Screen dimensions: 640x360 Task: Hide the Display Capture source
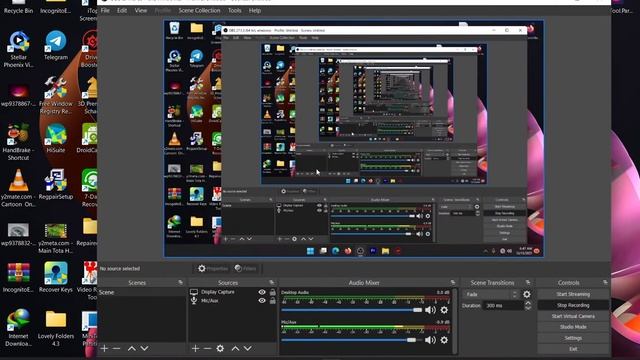click(262, 292)
